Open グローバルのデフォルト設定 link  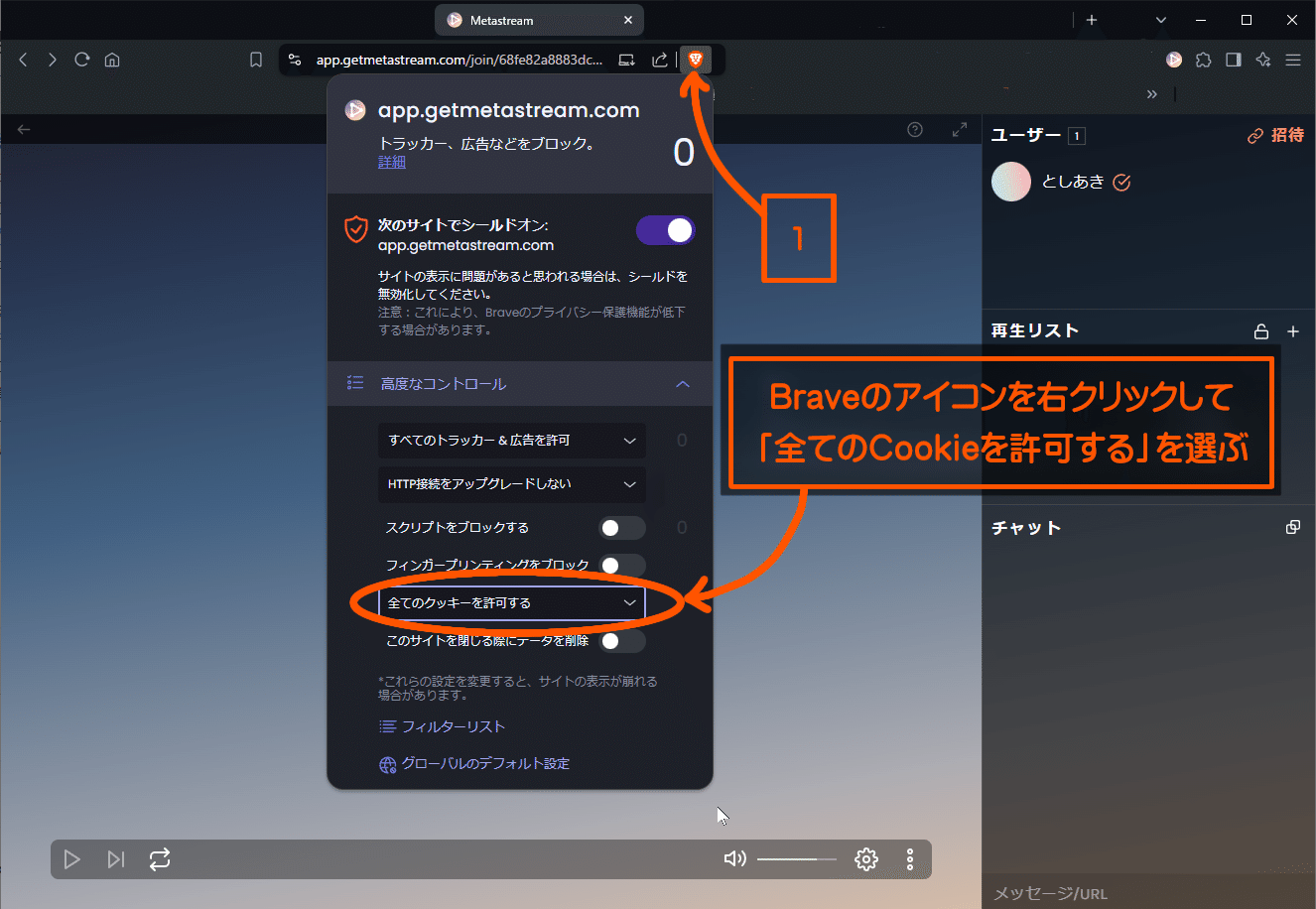coord(474,764)
